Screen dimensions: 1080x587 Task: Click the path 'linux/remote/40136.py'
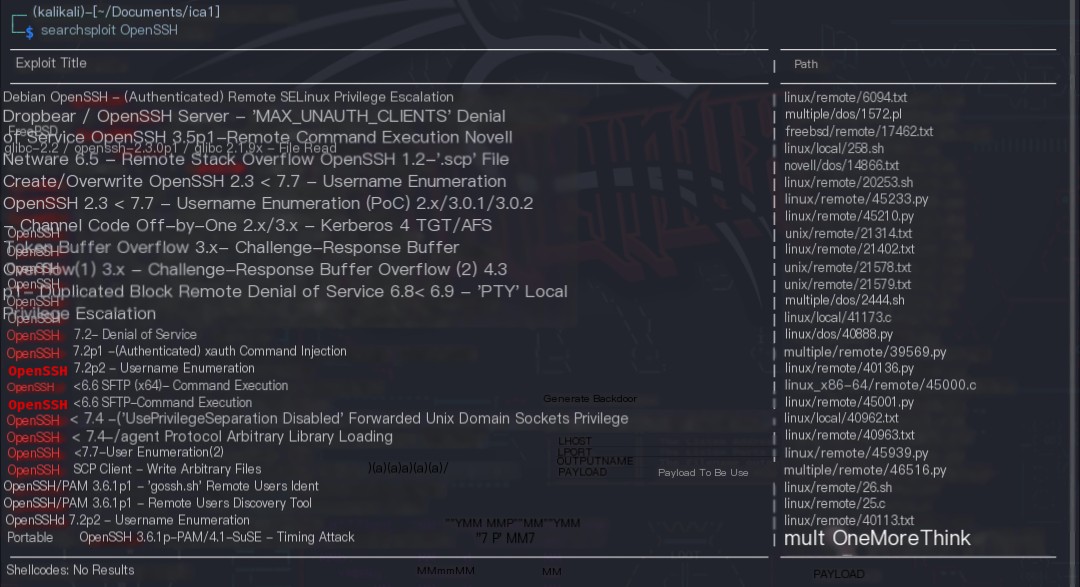pos(849,369)
